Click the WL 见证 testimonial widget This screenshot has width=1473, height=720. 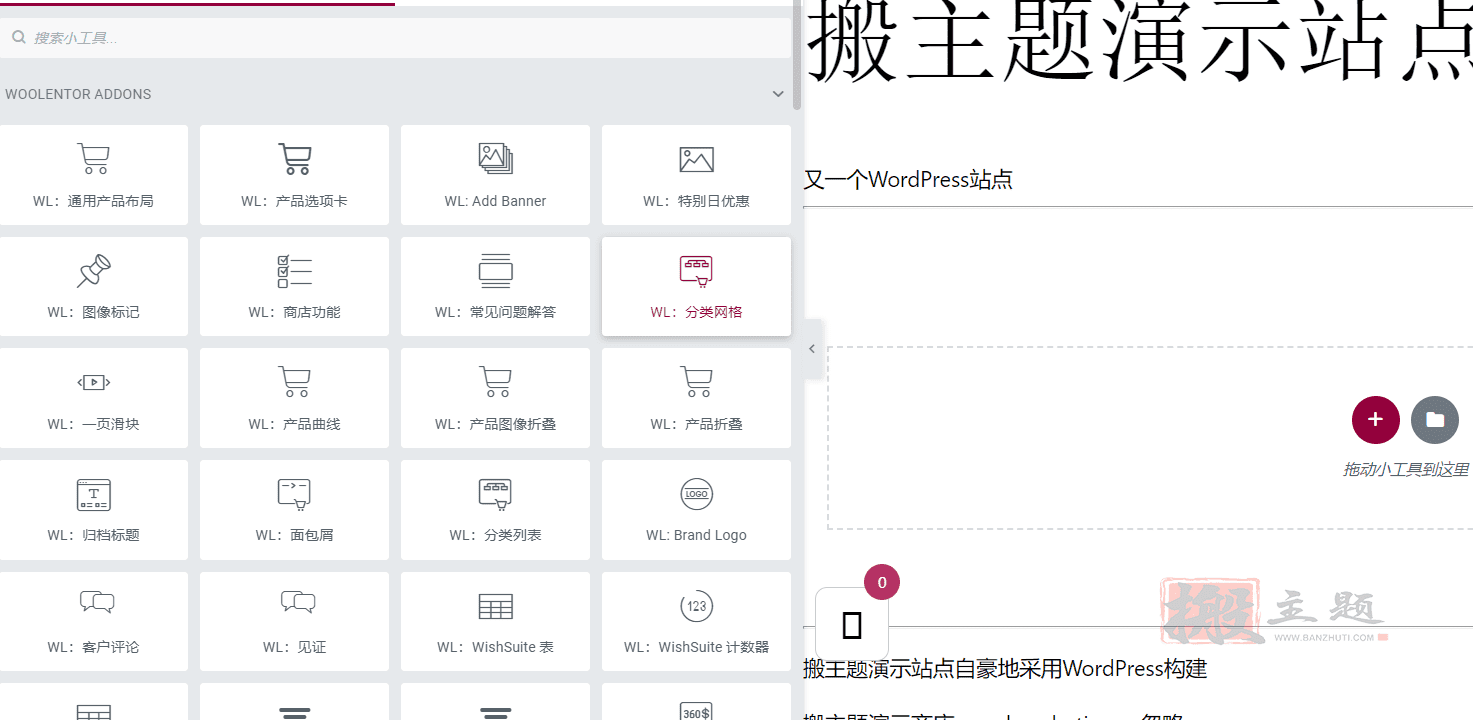pos(294,621)
